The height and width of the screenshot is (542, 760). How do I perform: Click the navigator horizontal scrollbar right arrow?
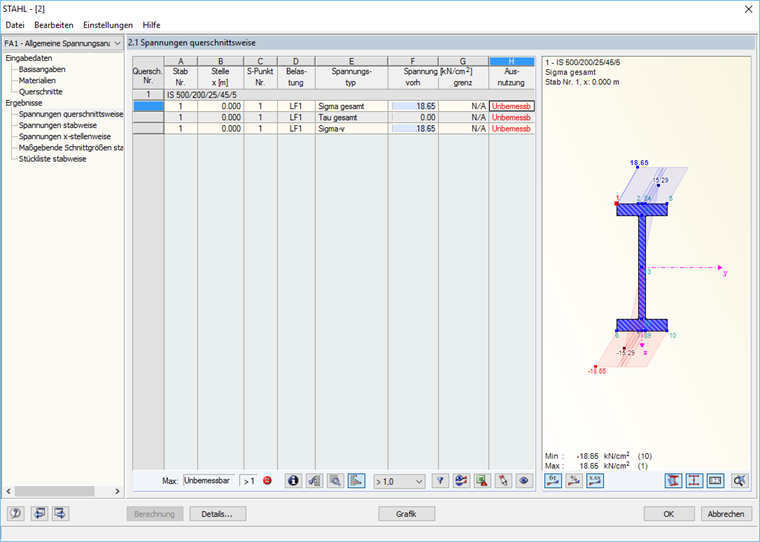click(x=117, y=491)
